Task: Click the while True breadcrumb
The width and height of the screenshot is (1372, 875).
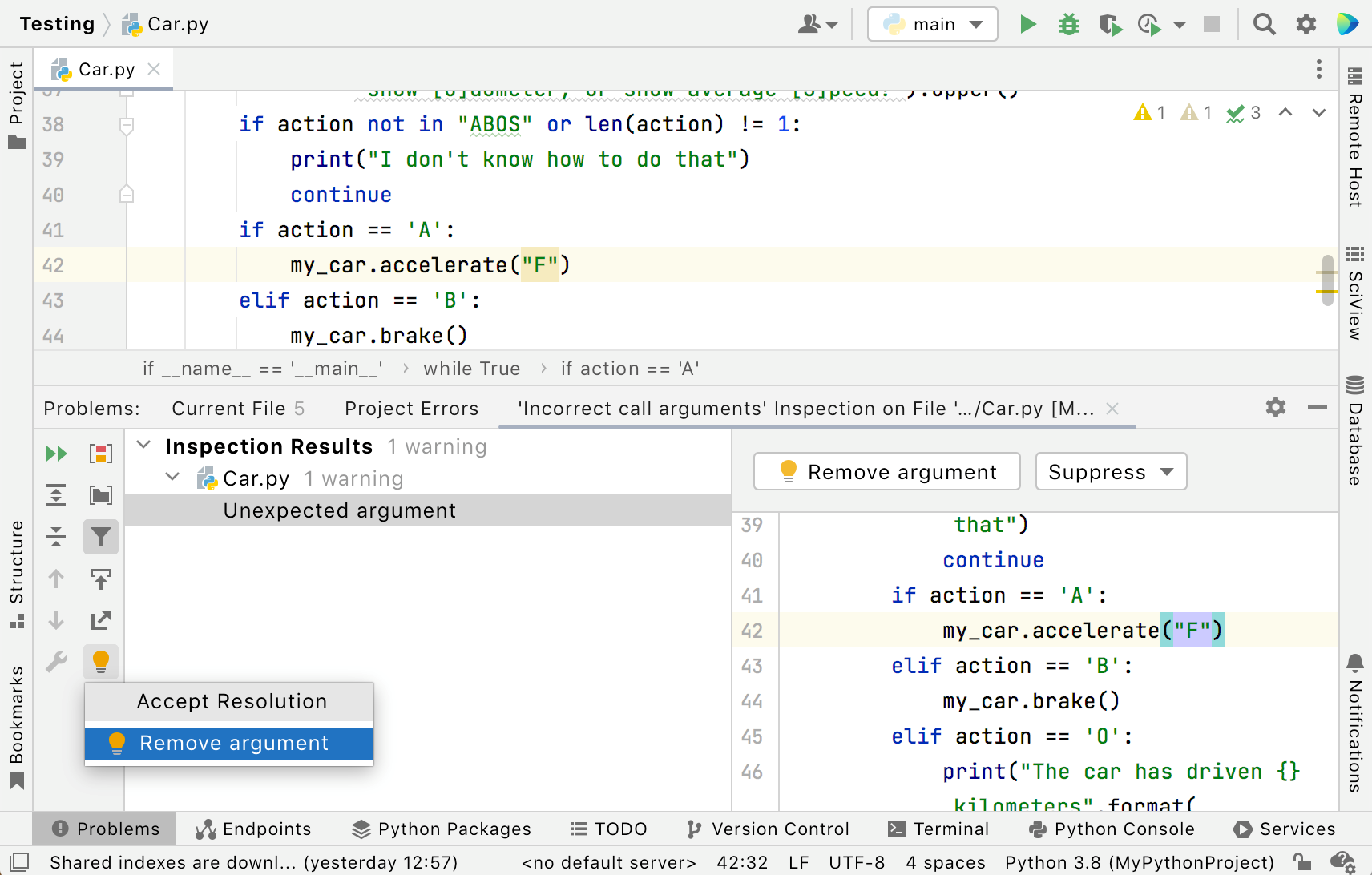Action: (x=471, y=368)
